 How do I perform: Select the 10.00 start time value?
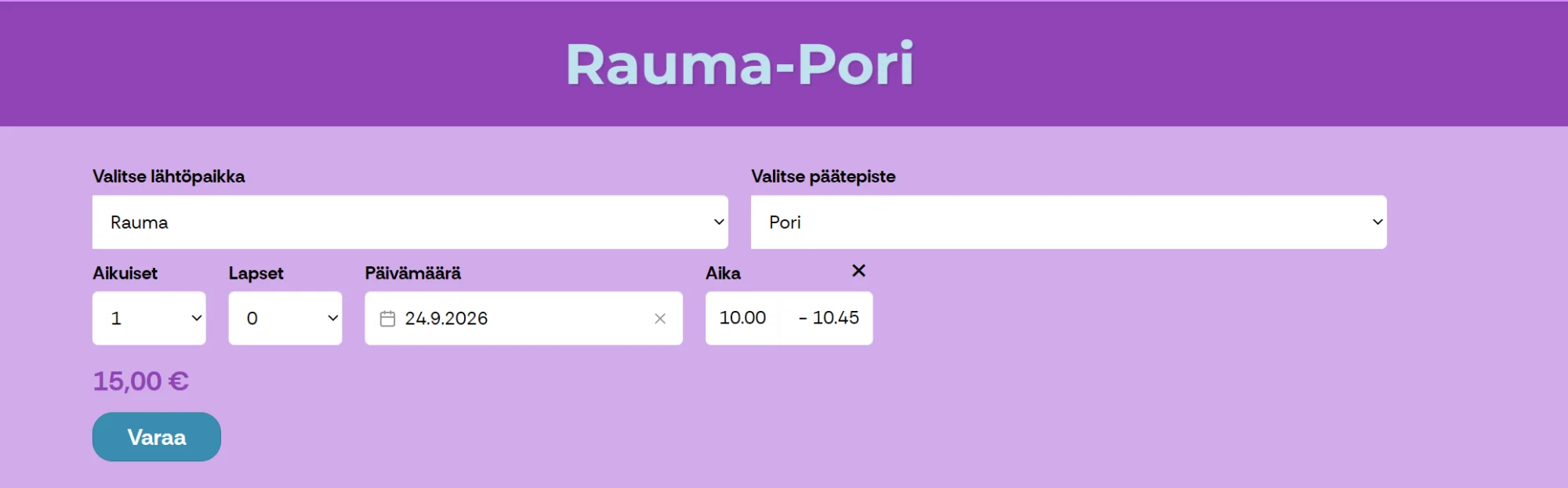(742, 318)
